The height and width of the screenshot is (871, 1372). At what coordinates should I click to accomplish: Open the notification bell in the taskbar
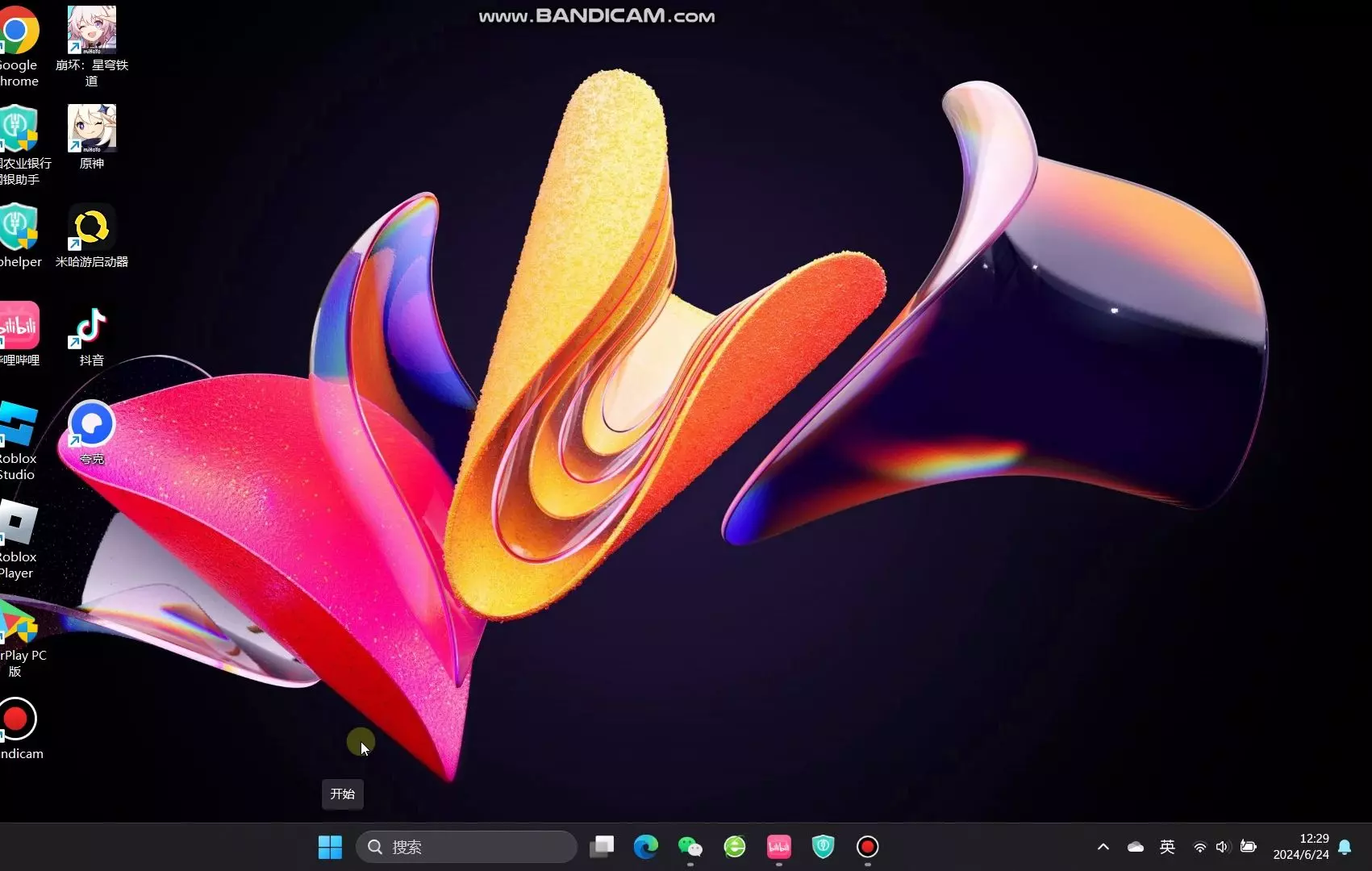(1345, 847)
